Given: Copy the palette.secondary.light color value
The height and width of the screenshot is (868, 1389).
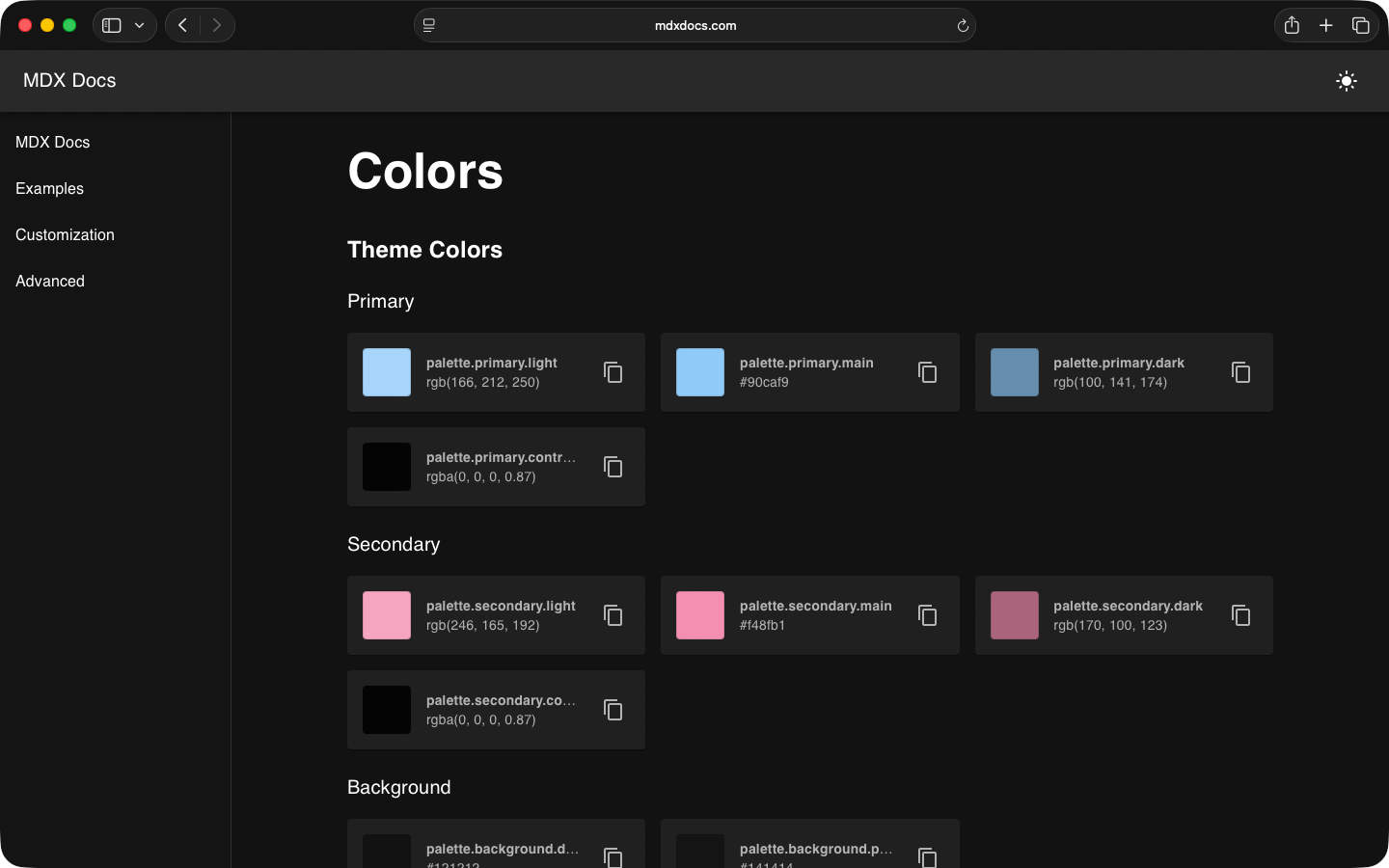Looking at the screenshot, I should [x=613, y=615].
